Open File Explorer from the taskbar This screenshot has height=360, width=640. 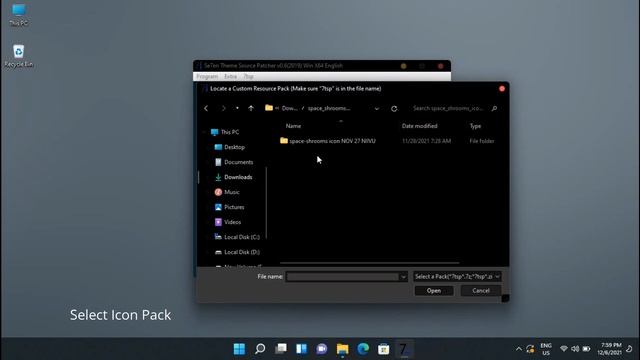tap(342, 349)
